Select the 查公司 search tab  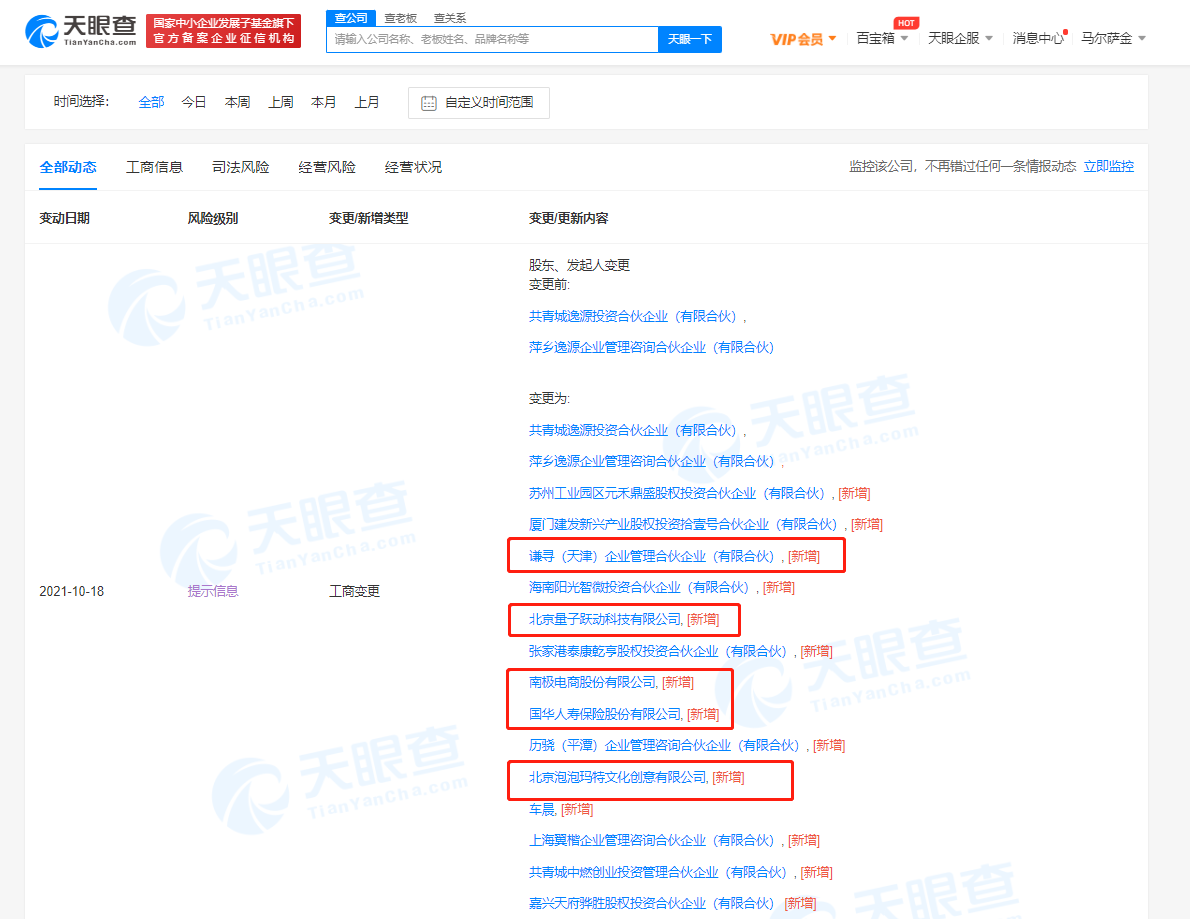tap(351, 17)
